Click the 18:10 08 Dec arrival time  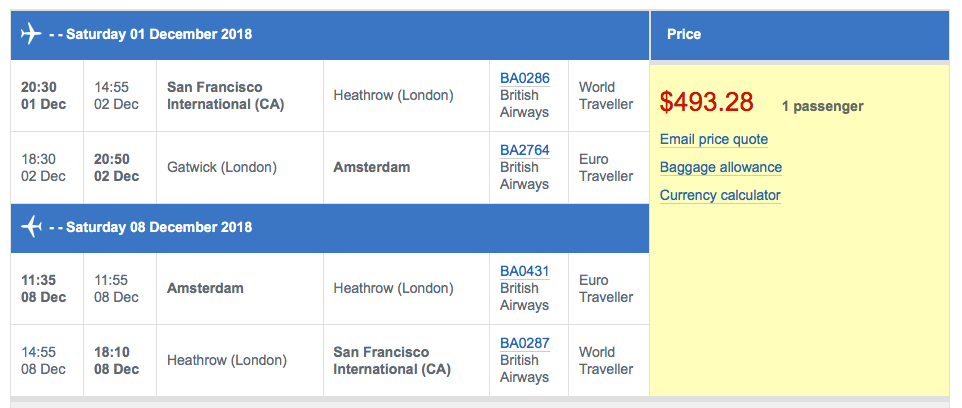pyautogui.click(x=117, y=361)
